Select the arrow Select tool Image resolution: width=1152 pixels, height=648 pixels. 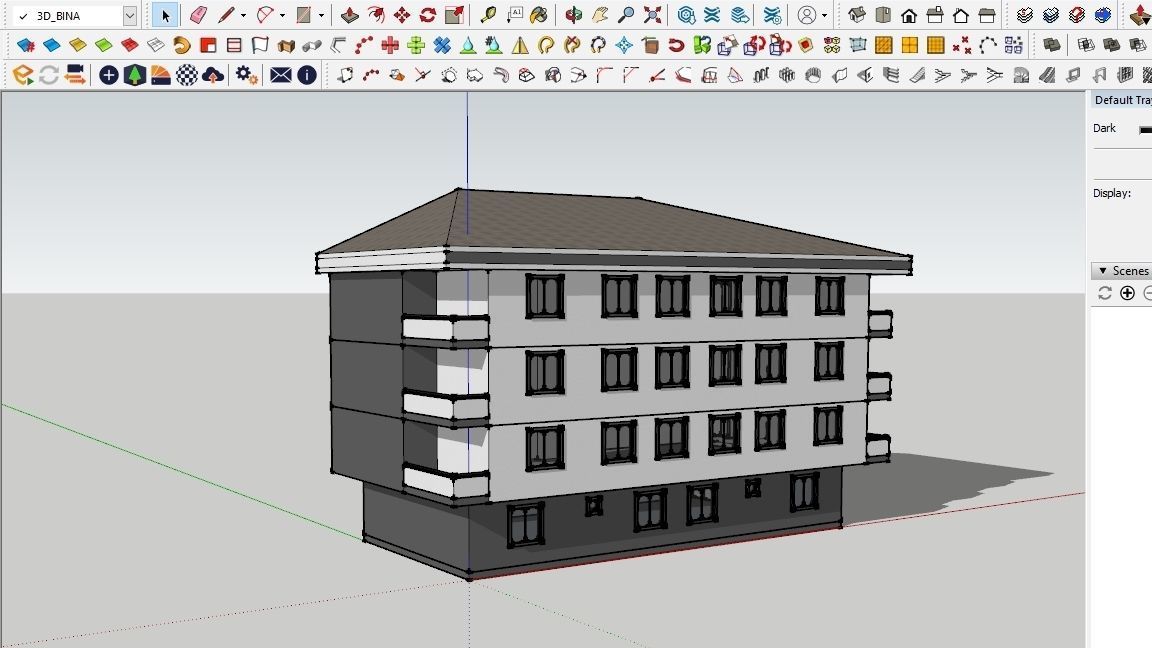(165, 15)
